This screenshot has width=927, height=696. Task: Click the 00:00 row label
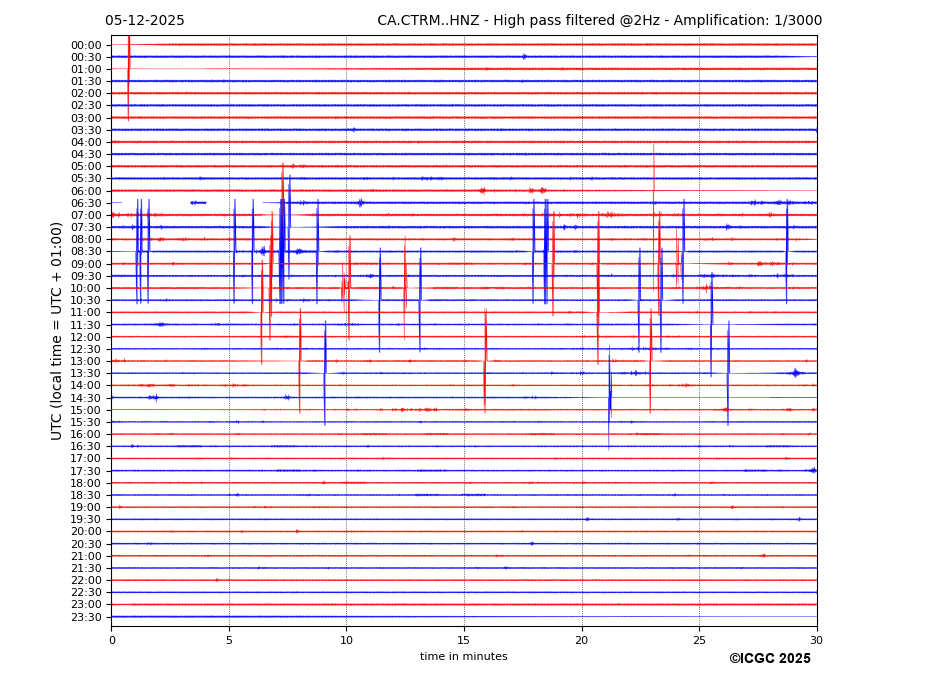[x=86, y=45]
